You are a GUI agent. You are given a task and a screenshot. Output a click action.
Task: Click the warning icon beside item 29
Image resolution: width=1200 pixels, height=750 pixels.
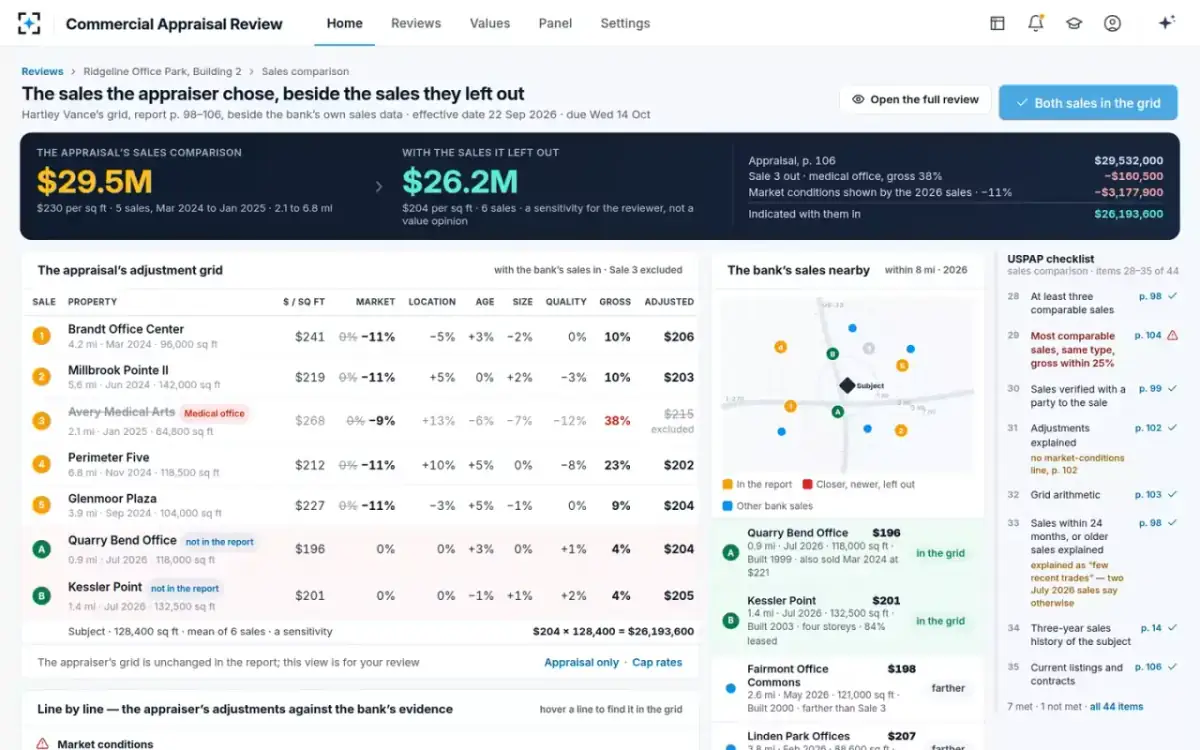tap(1172, 336)
